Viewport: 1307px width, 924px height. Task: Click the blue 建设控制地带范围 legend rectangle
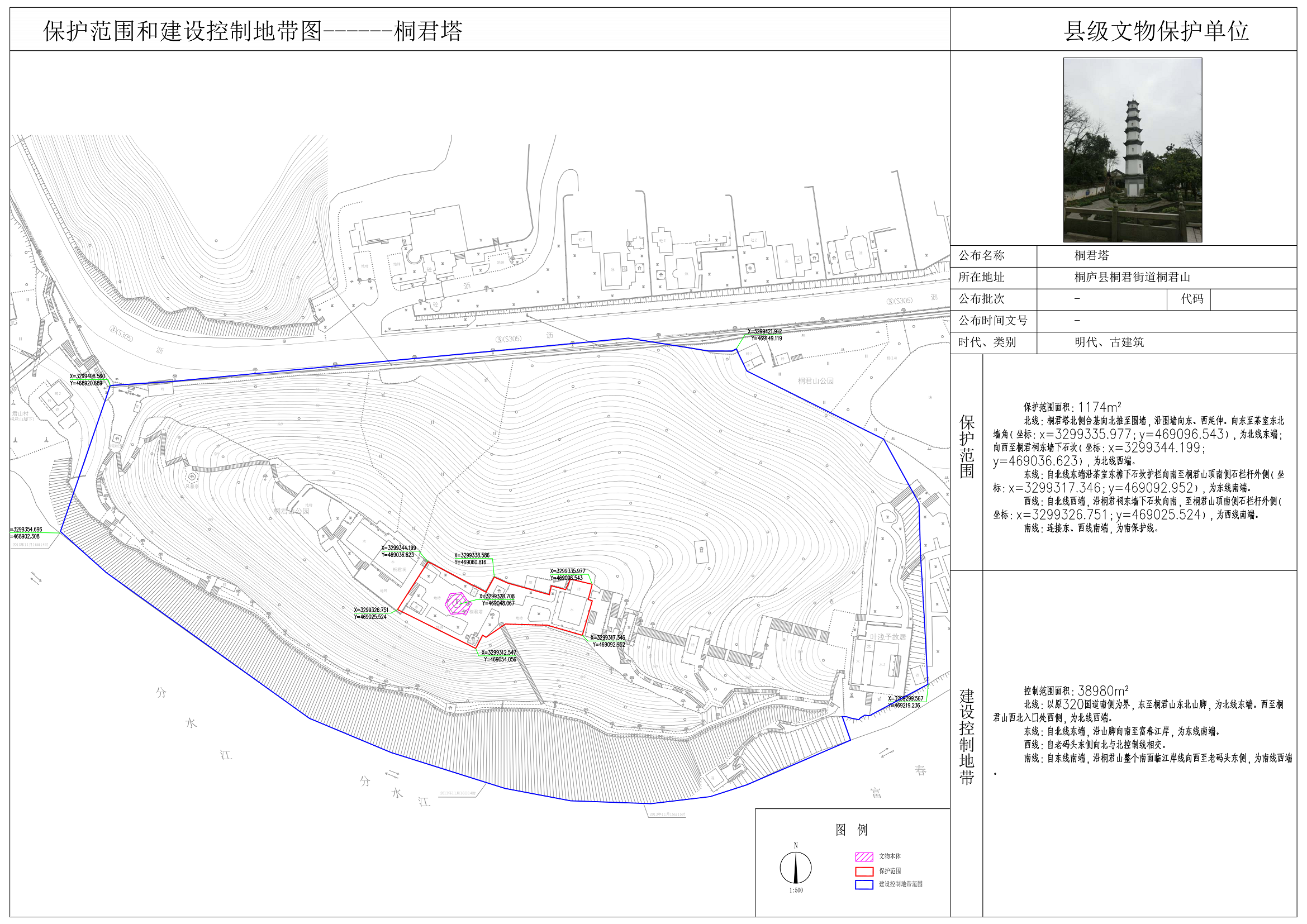click(x=863, y=885)
